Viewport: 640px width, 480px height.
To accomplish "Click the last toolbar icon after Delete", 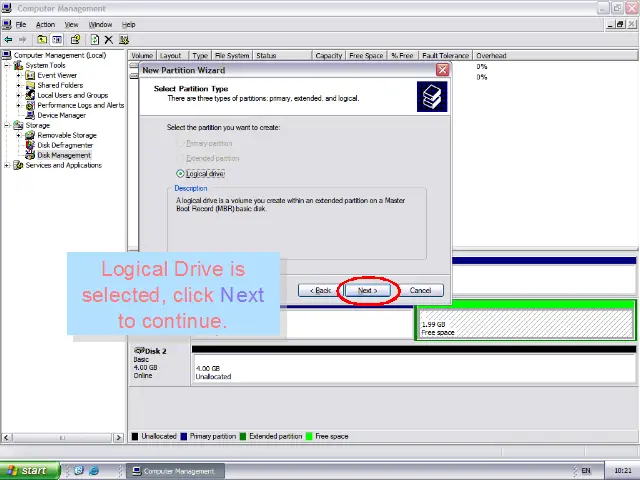I will 124,40.
